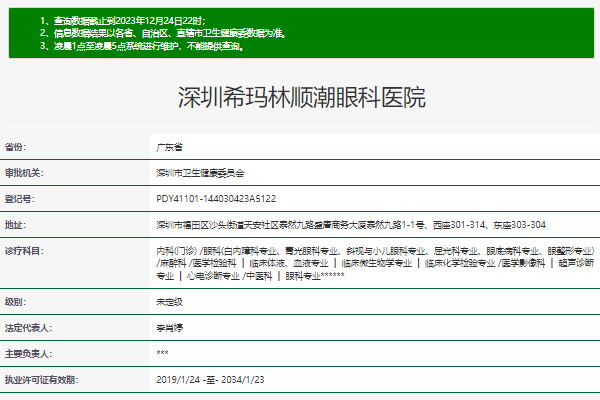Select the value 未定级

click(170, 302)
